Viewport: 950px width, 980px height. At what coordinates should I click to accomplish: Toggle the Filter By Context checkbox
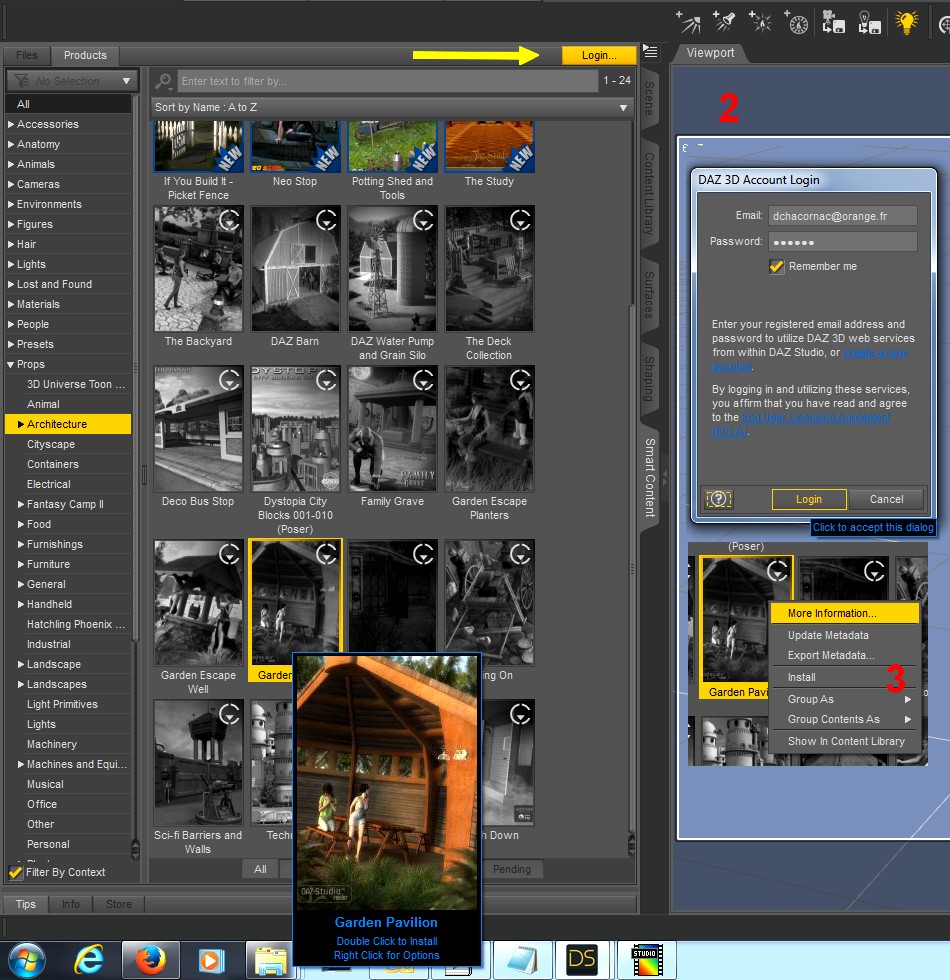[16, 872]
